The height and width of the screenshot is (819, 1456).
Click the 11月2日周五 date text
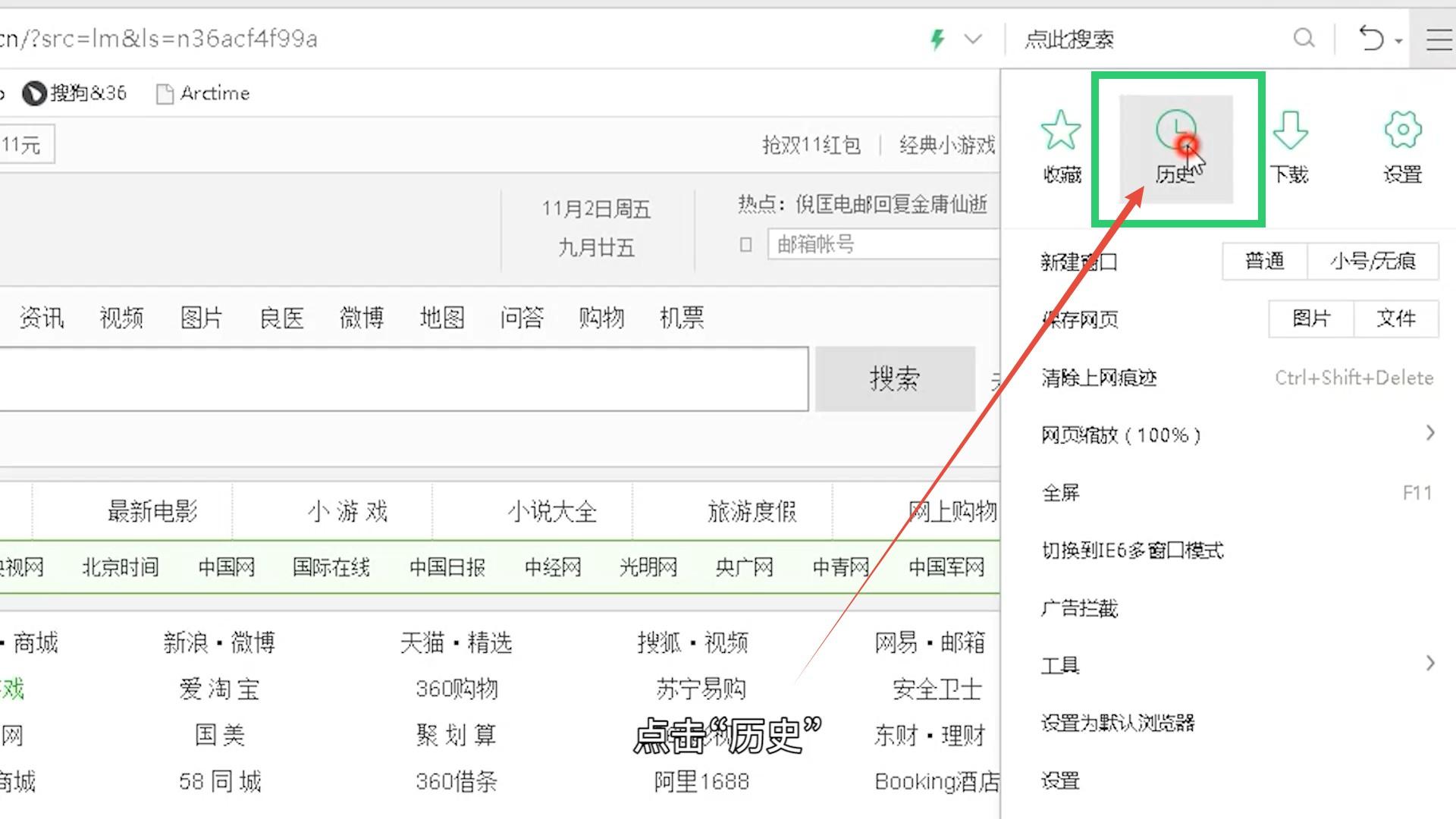[x=596, y=209]
